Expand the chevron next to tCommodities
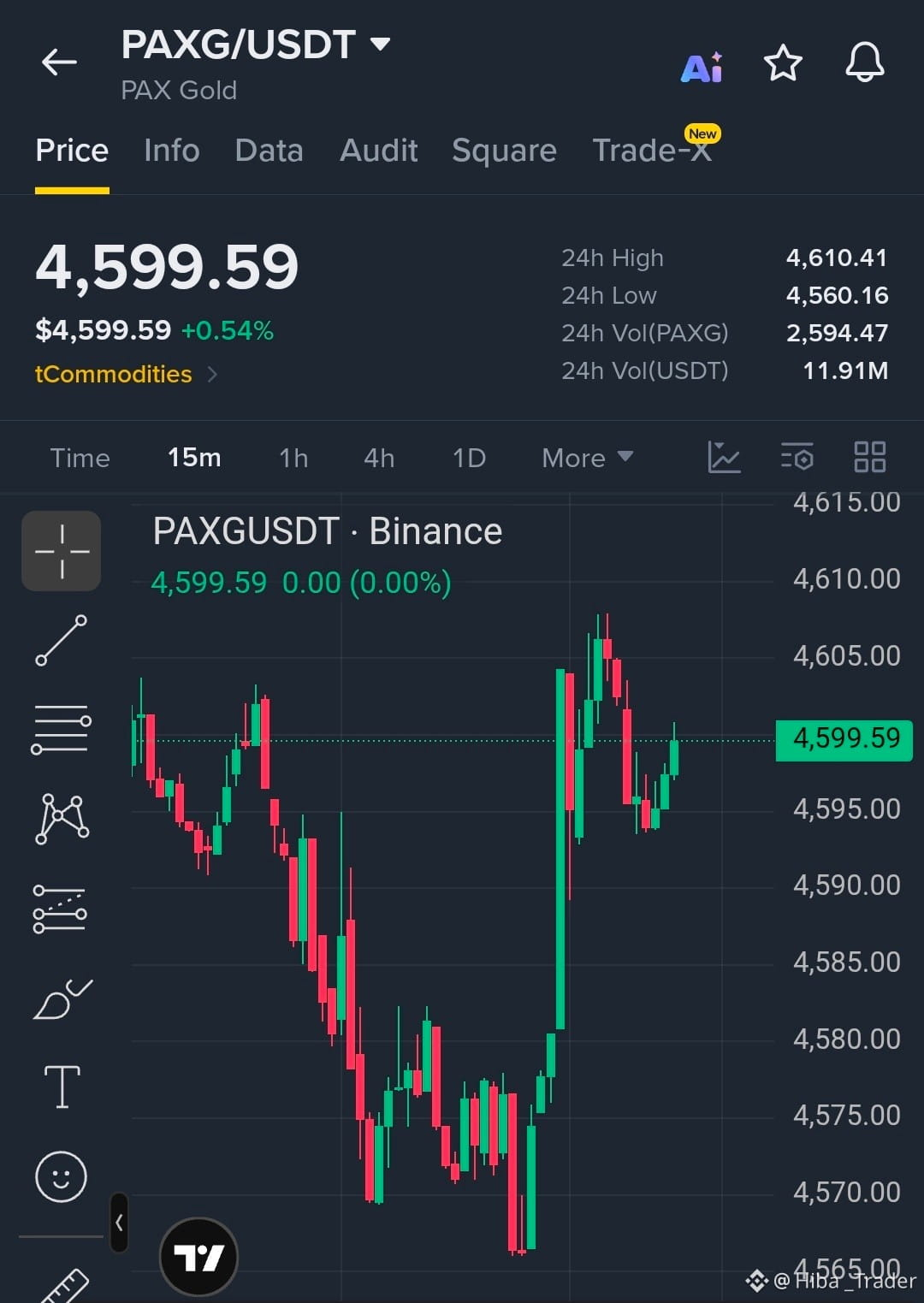The height and width of the screenshot is (1303, 924). [x=212, y=374]
